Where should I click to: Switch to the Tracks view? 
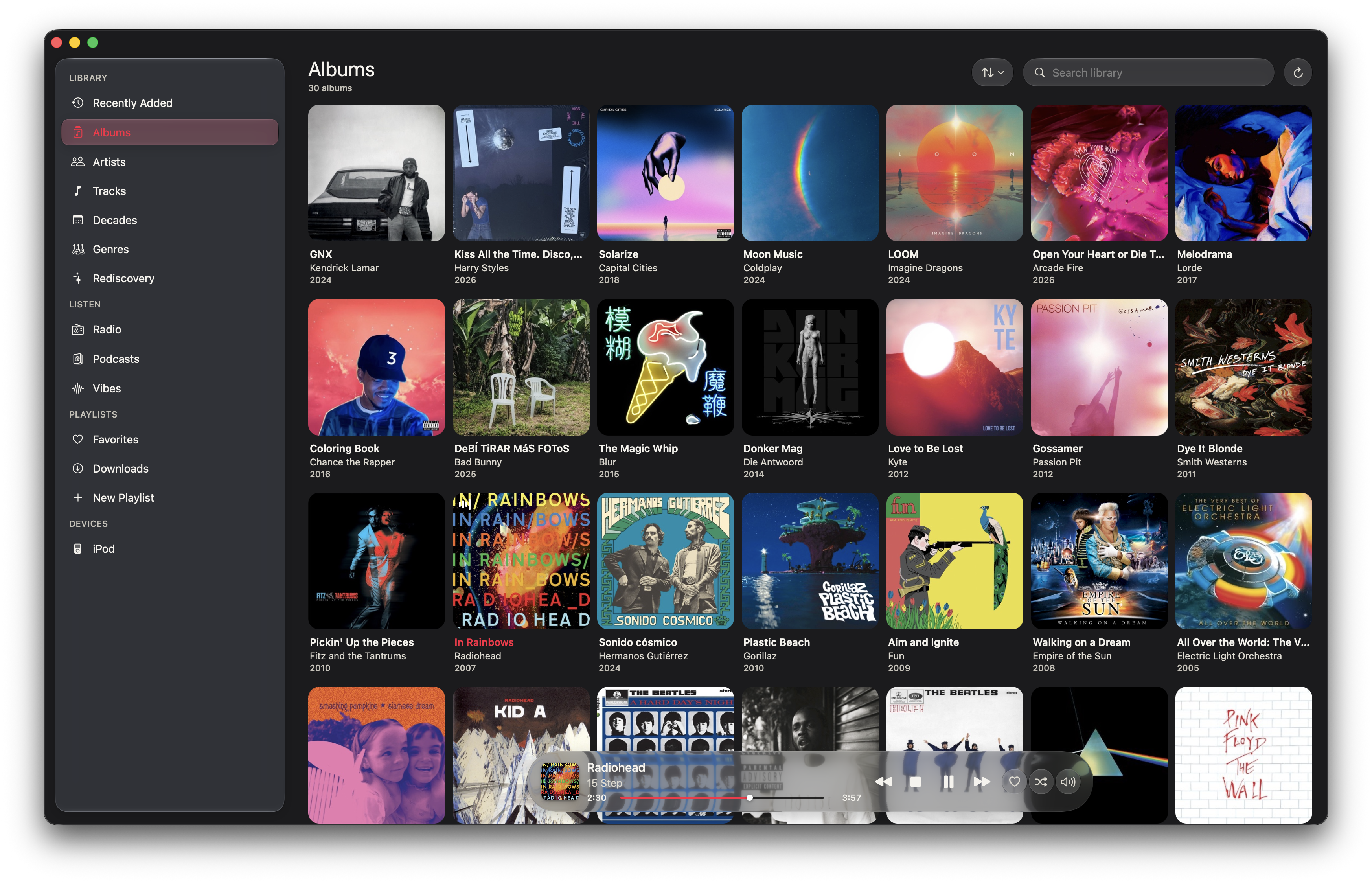point(170,191)
